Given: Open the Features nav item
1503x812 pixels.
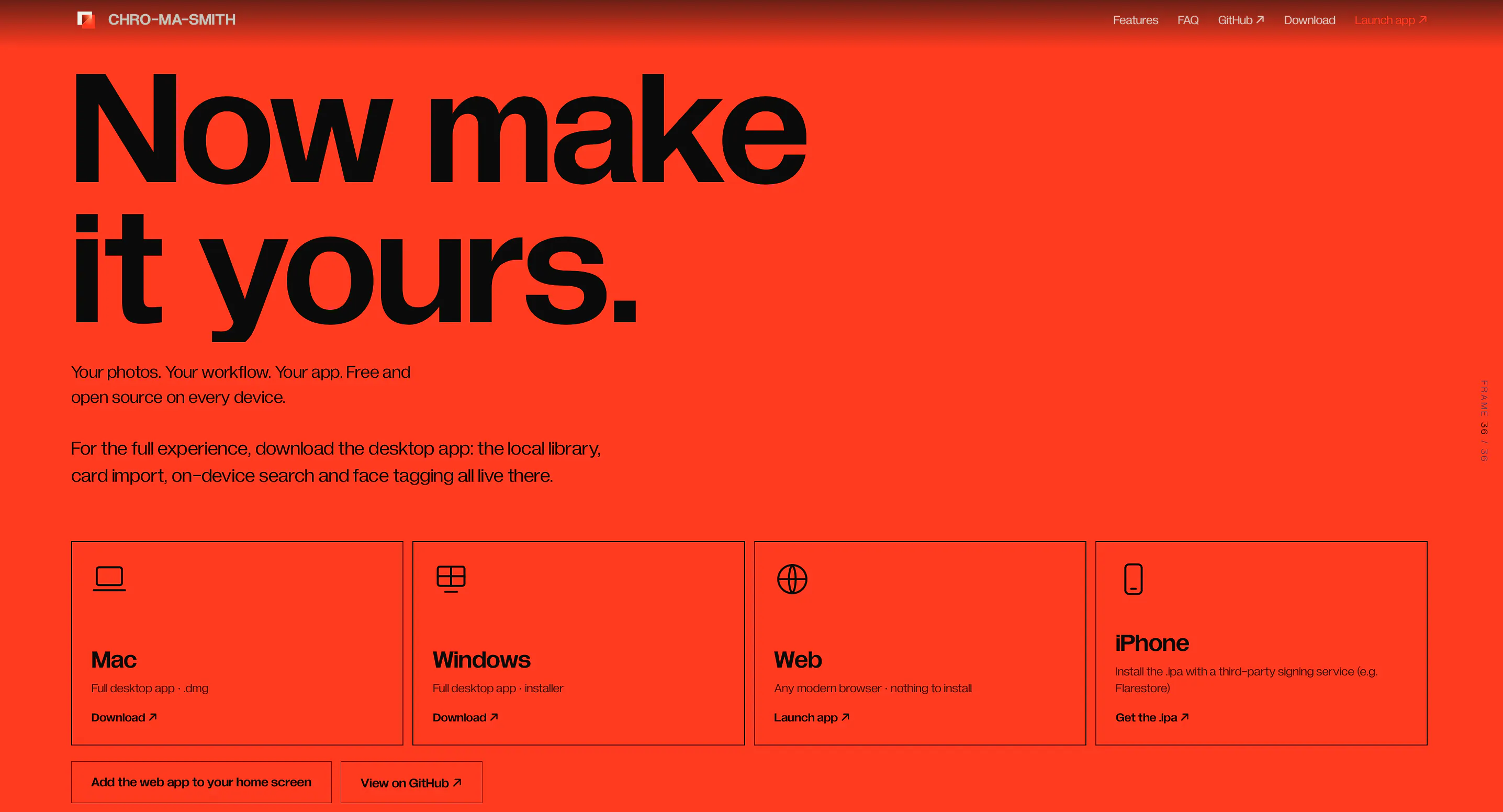Looking at the screenshot, I should coord(1135,20).
